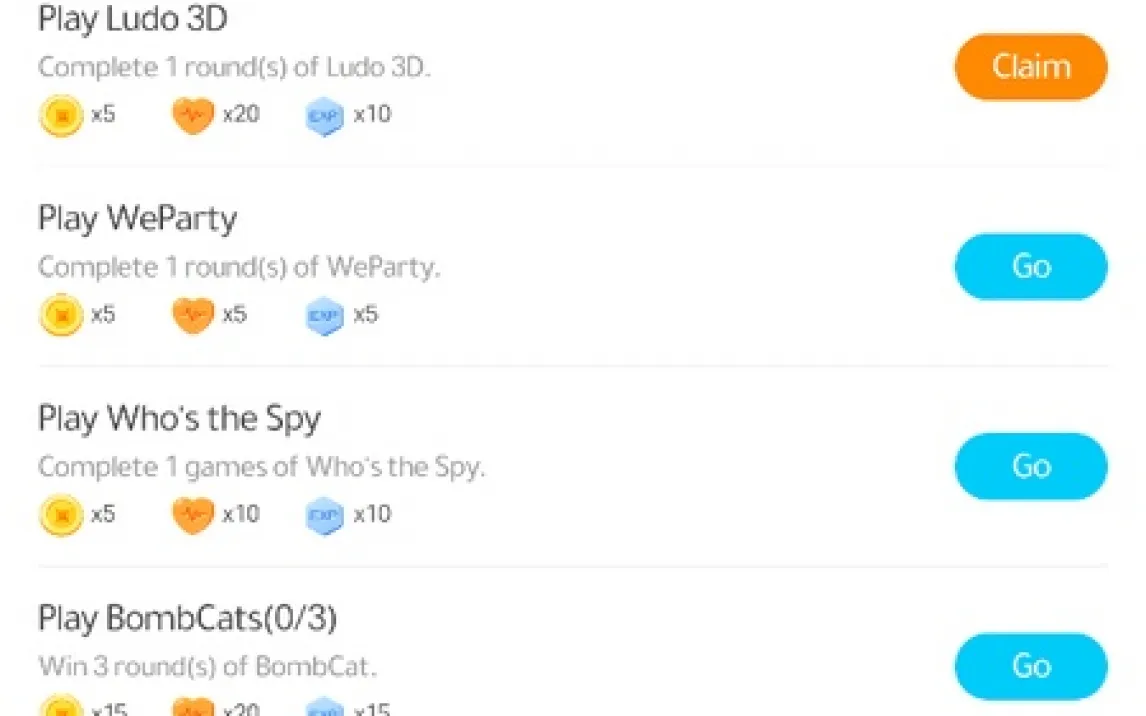1146x716 pixels.
Task: Click the 'Complete 1 games of Who's the Spy' text
Action: 261,467
